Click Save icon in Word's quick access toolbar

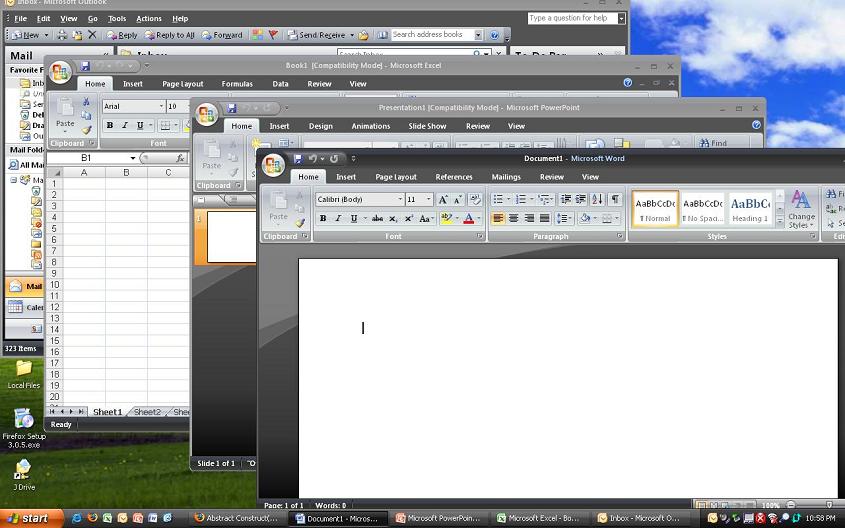pyautogui.click(x=297, y=158)
